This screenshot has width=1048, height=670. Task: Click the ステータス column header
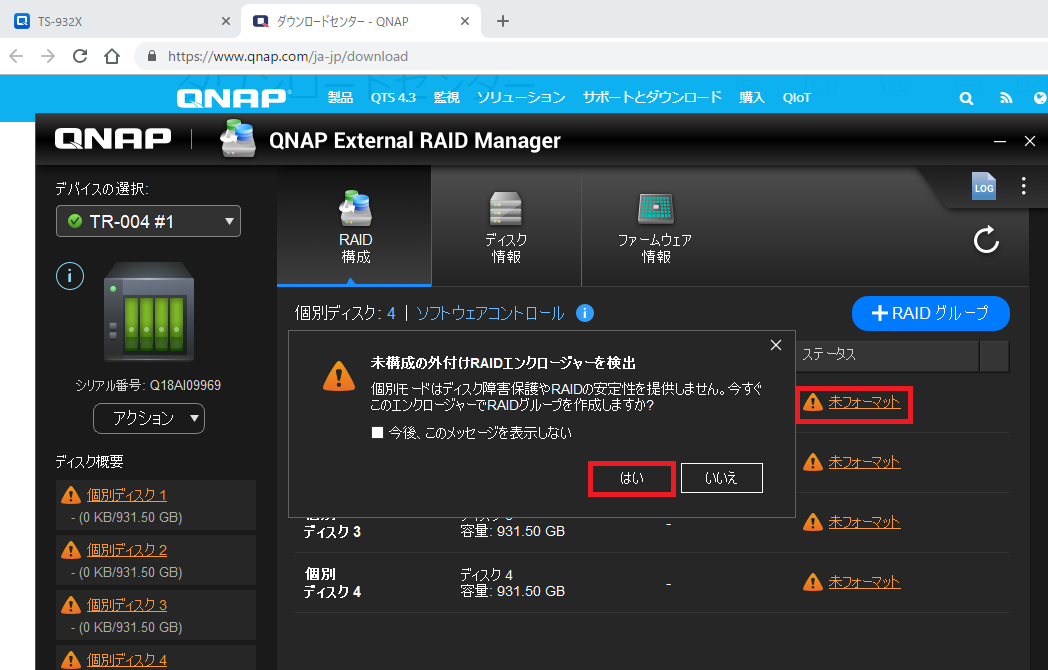[888, 355]
